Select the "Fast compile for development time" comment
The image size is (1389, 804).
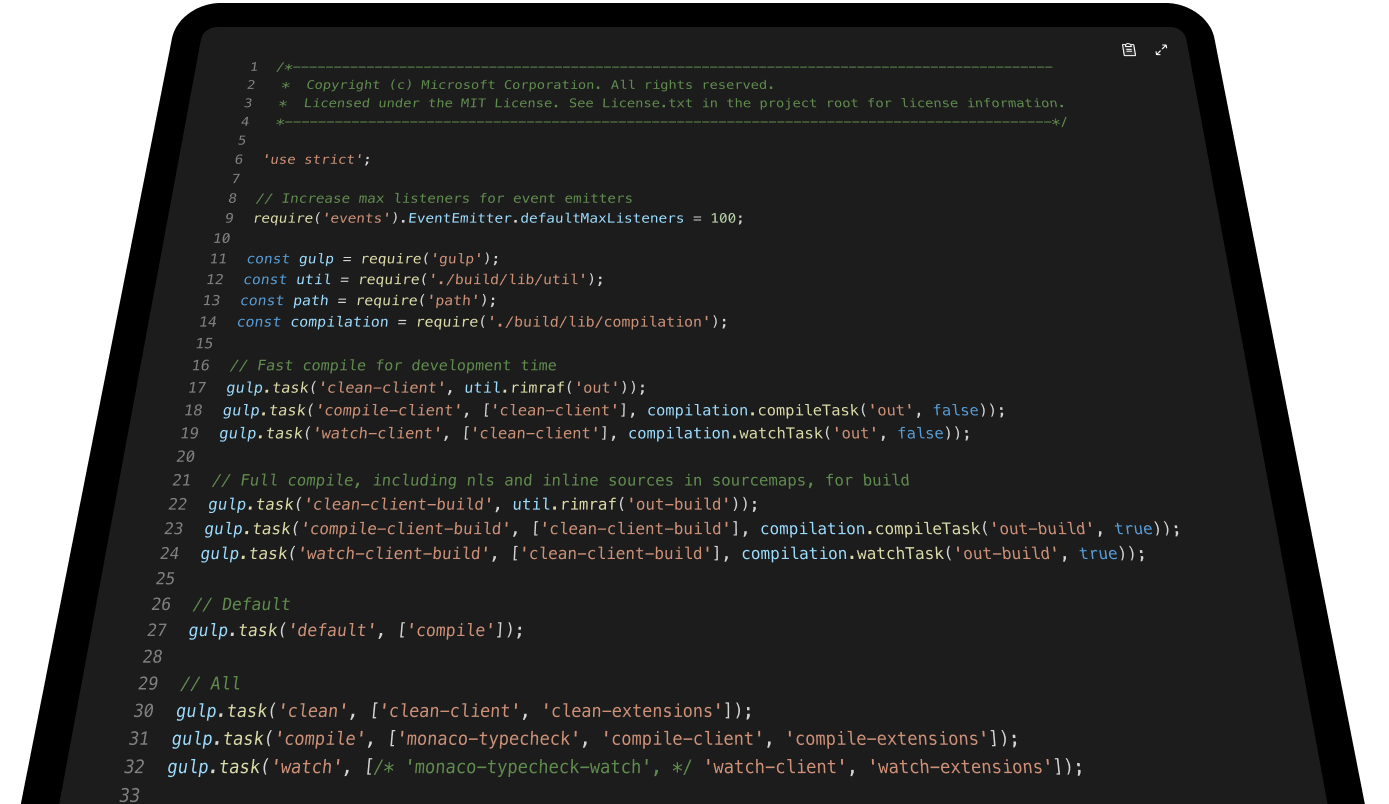pyautogui.click(x=393, y=365)
